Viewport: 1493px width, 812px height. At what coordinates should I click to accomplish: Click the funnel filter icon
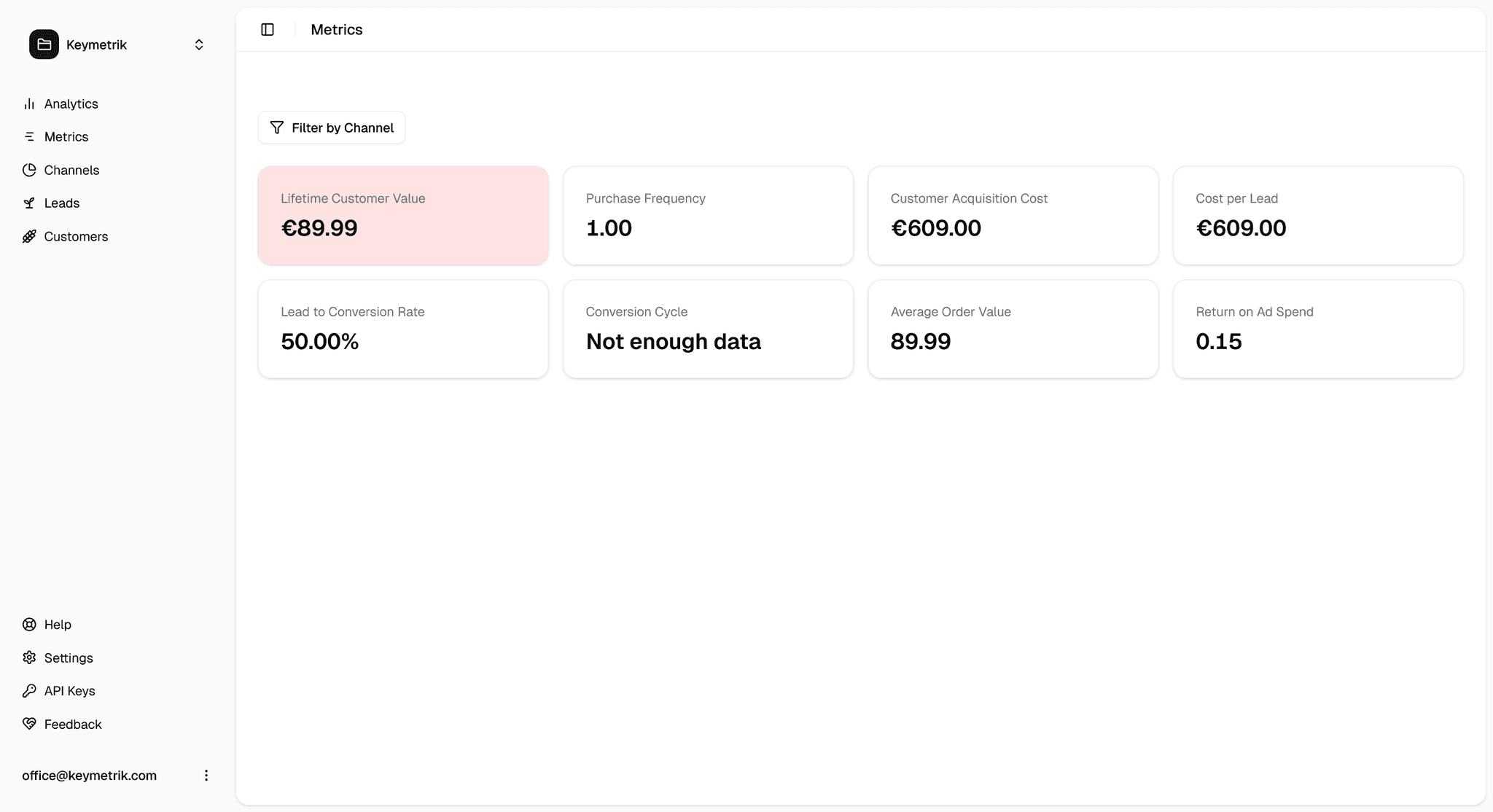(x=276, y=128)
